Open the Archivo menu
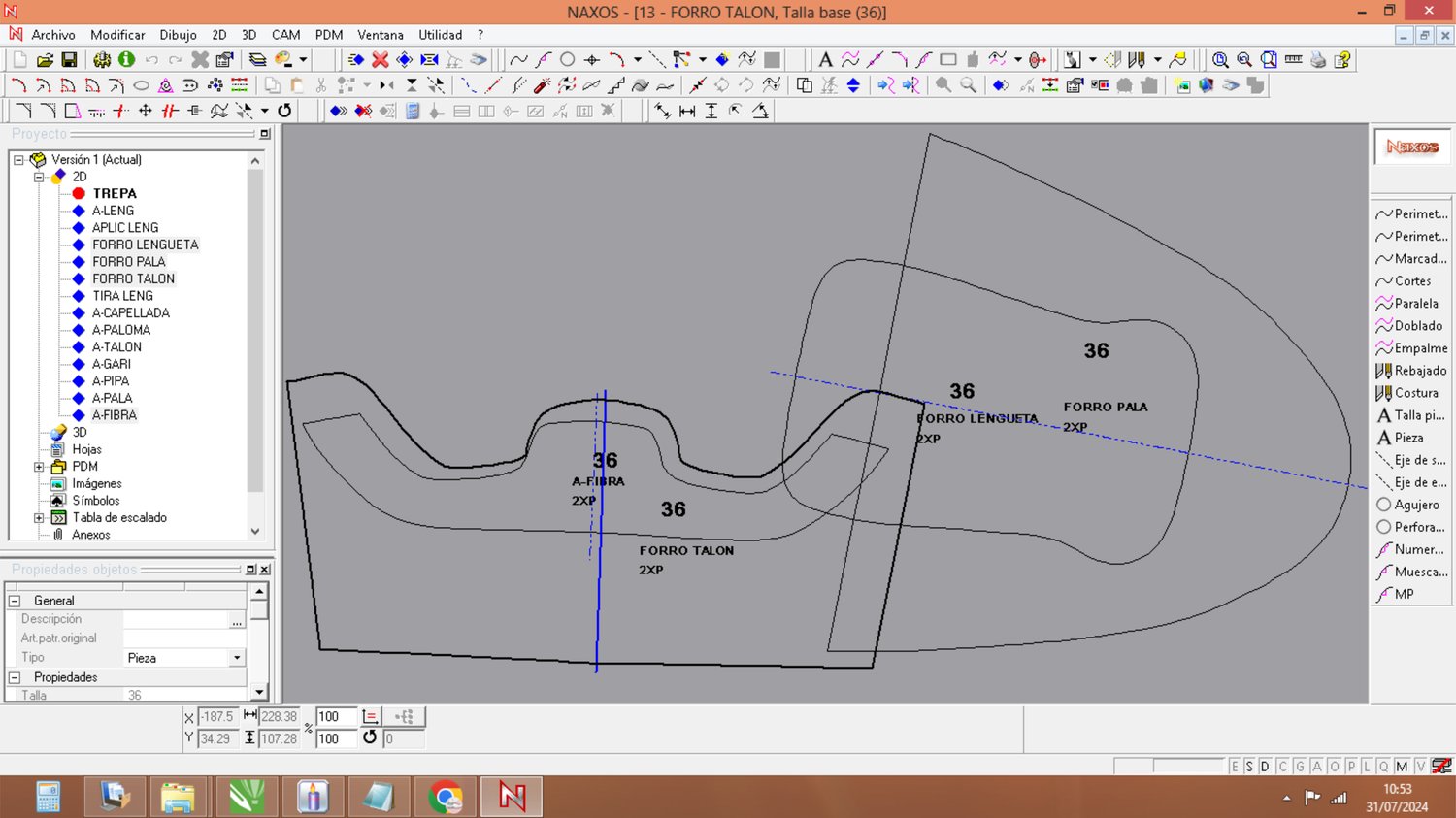This screenshot has height=818, width=1456. click(52, 35)
